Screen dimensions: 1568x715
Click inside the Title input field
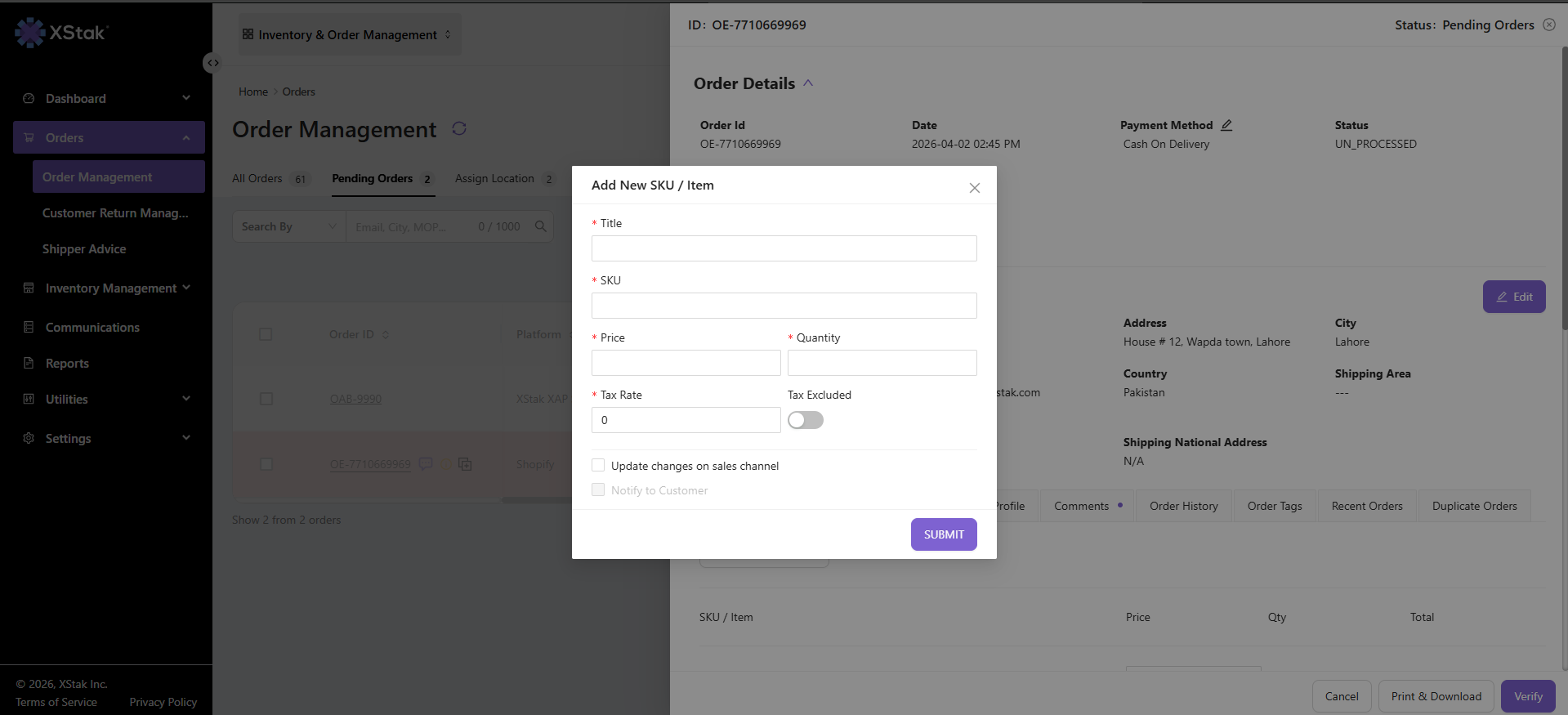[x=784, y=248]
